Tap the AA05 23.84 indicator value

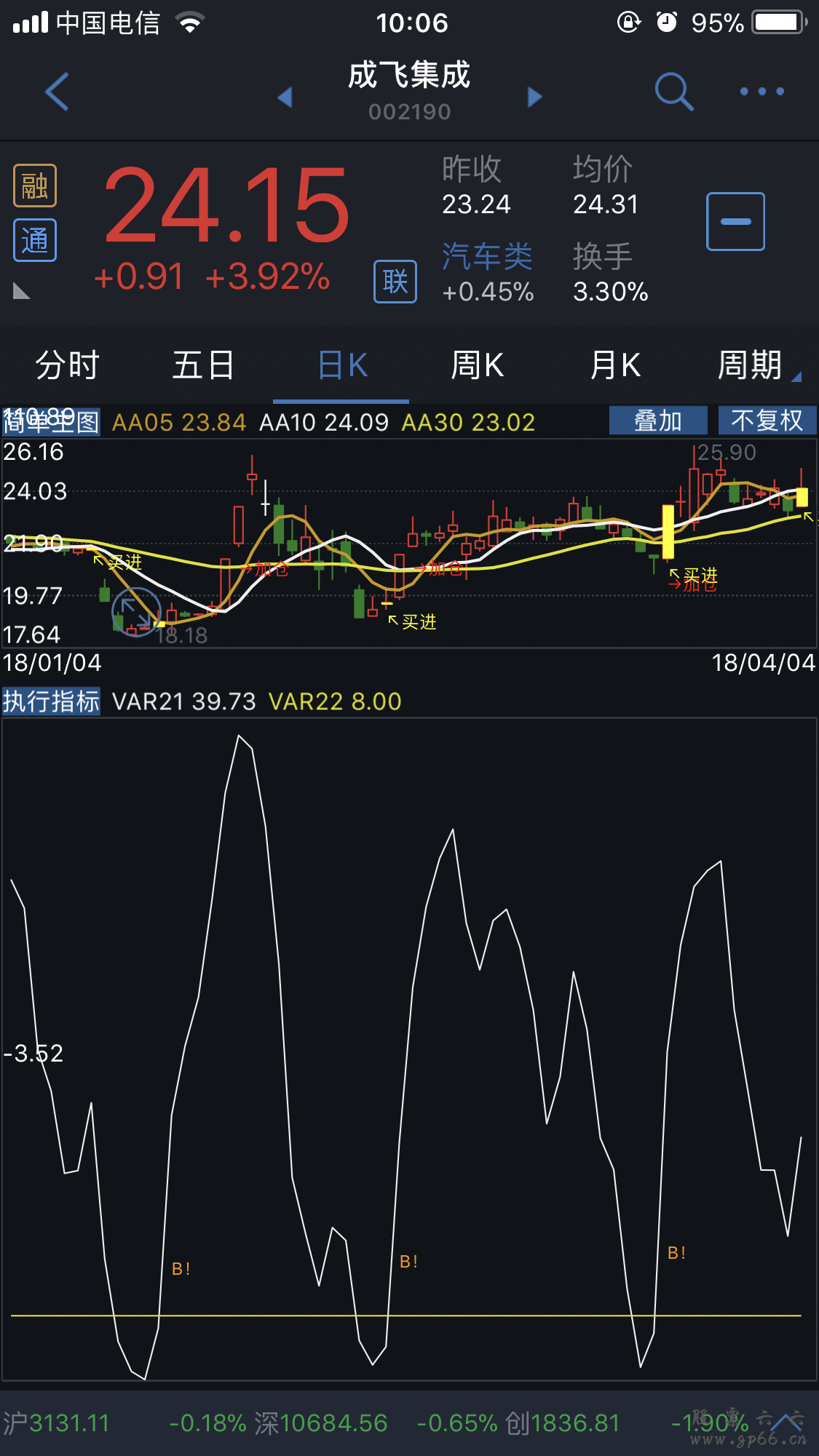coord(179,422)
